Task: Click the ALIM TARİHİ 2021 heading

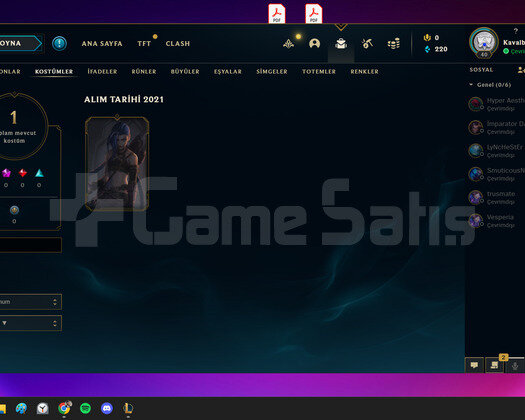Action: (x=124, y=99)
